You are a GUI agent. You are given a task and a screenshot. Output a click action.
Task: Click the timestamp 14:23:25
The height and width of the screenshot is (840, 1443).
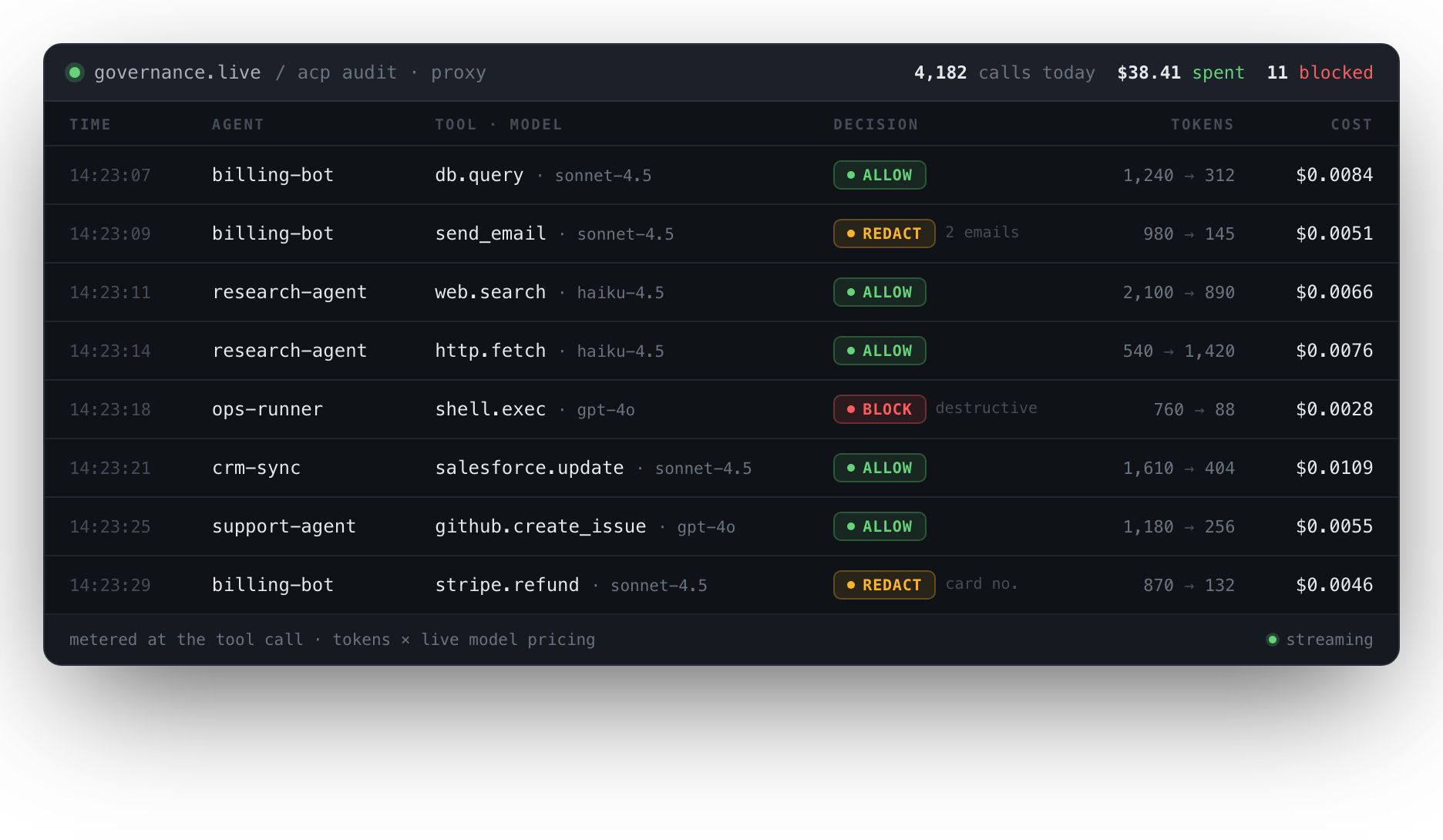(x=110, y=527)
